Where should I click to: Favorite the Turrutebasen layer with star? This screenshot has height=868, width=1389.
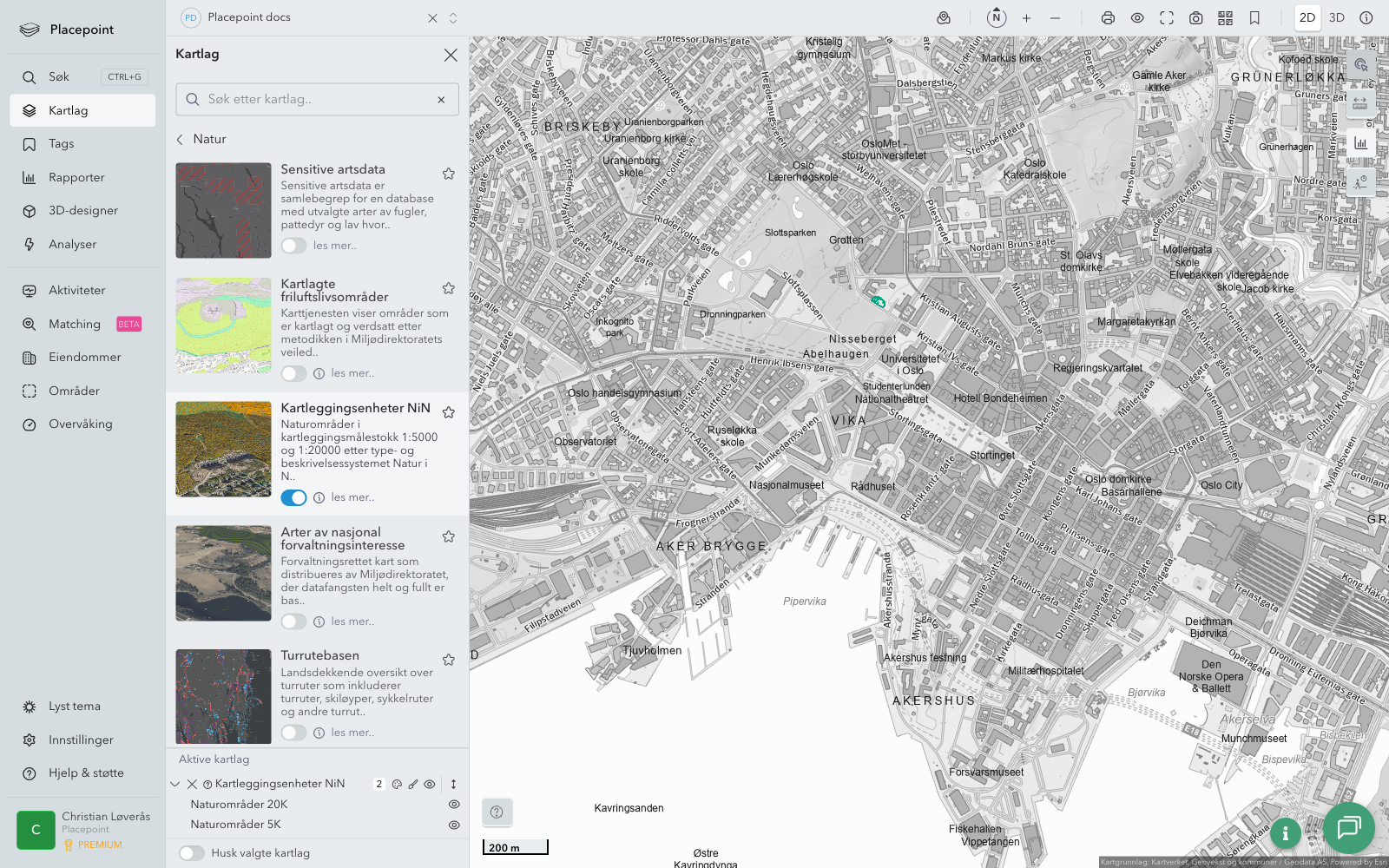[x=449, y=660]
